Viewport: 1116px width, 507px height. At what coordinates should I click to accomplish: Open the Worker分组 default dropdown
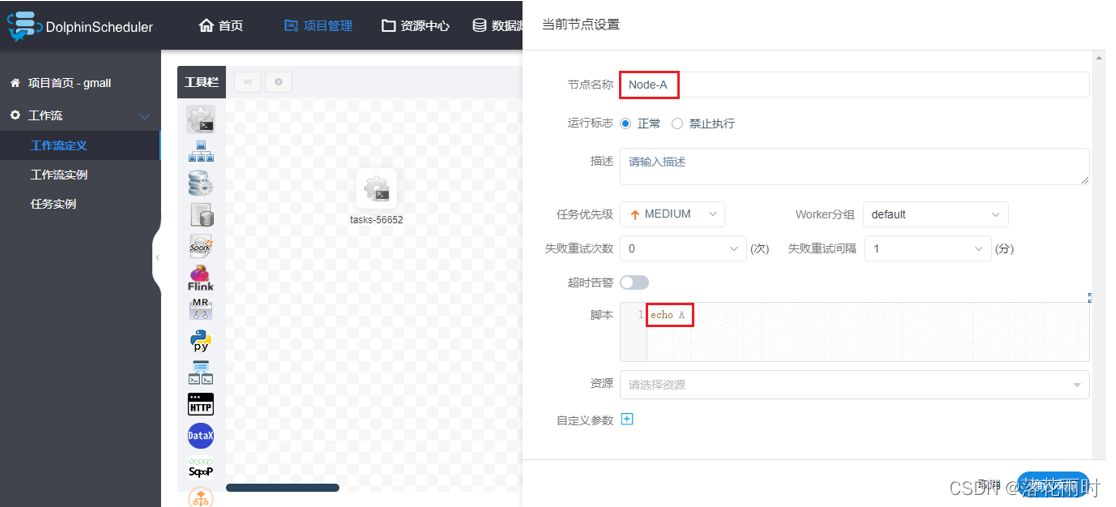tap(936, 214)
